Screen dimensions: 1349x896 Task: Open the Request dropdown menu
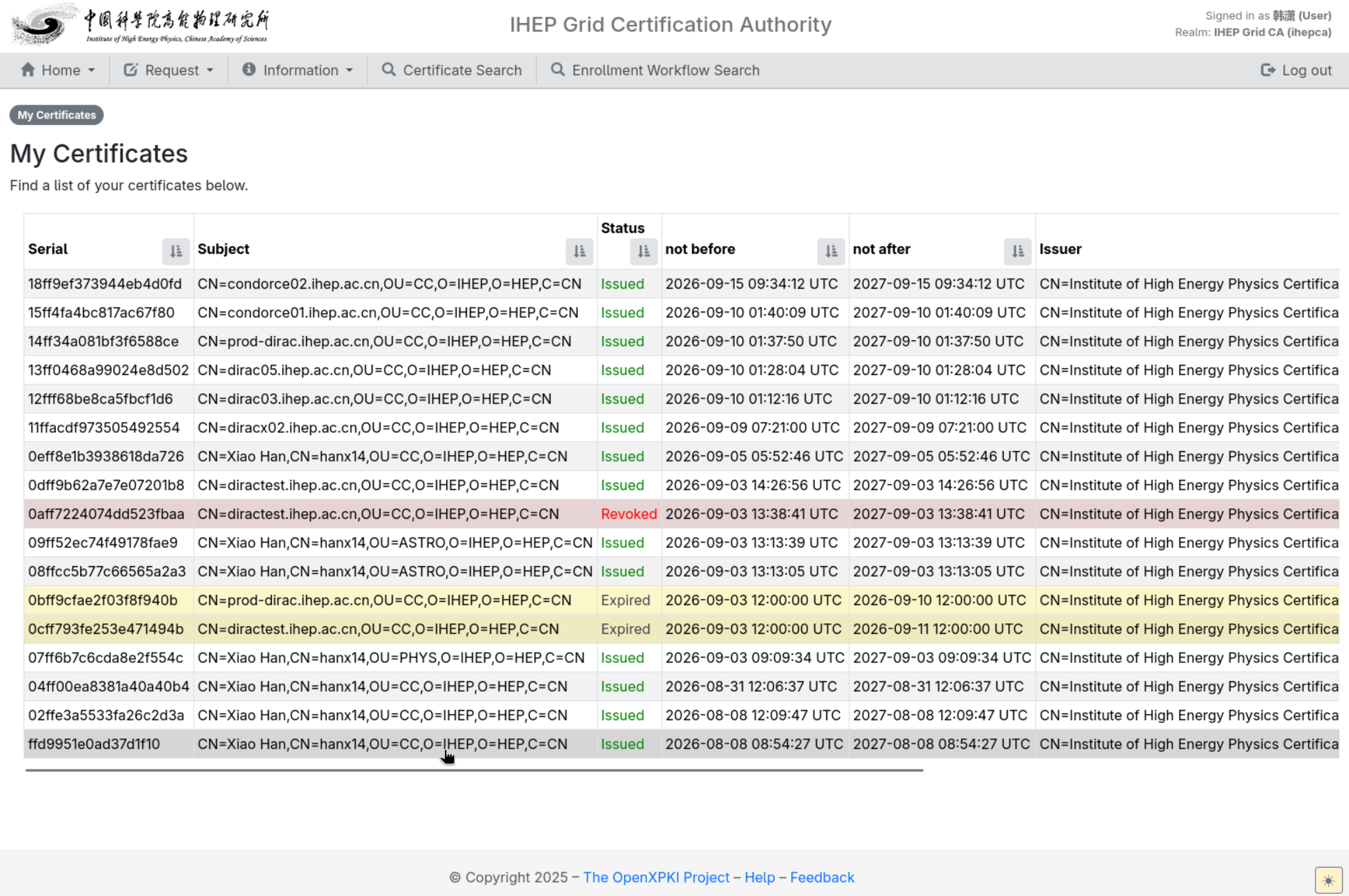[x=169, y=70]
